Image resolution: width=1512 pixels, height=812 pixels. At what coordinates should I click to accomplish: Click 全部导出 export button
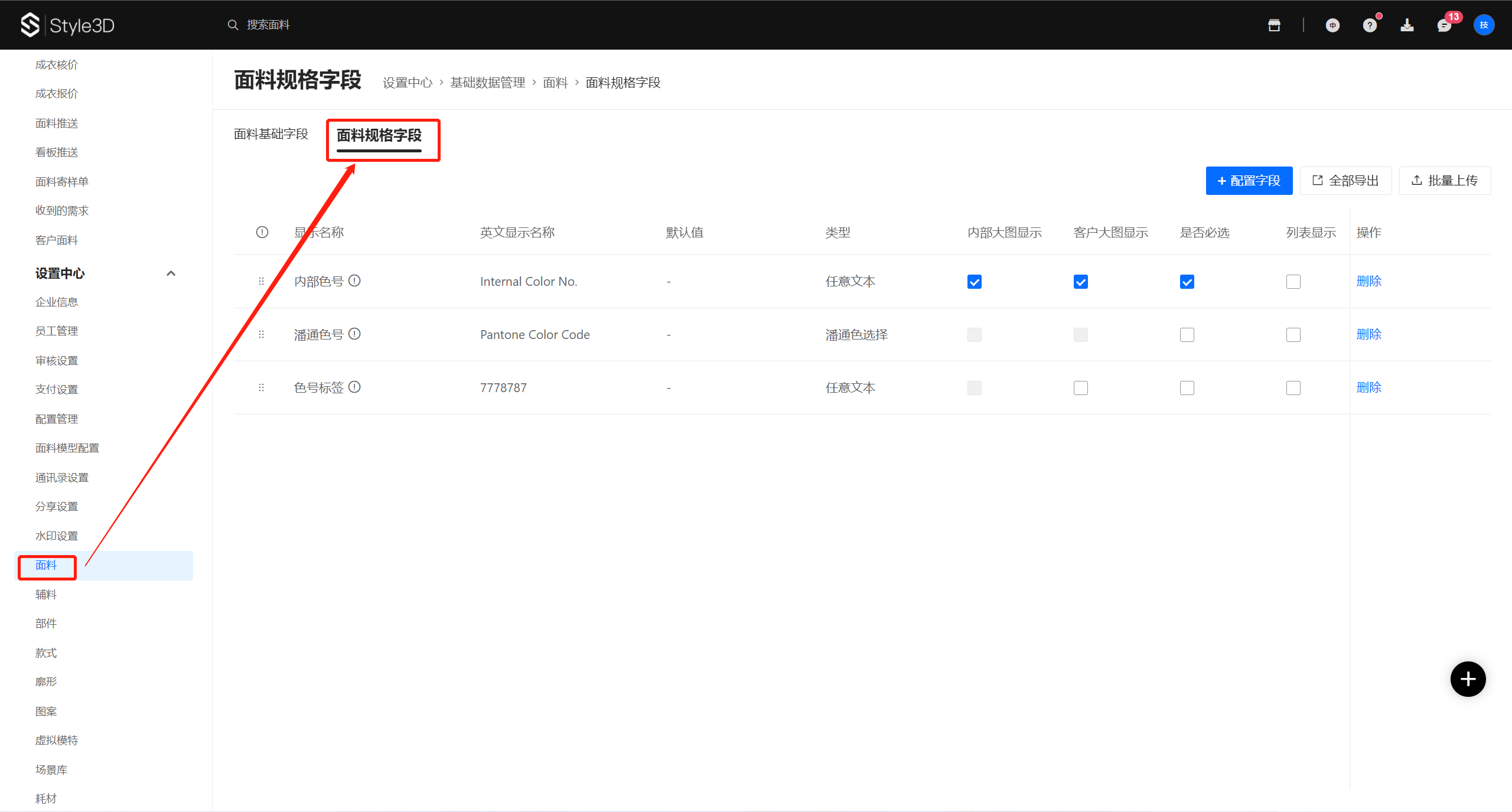tap(1345, 181)
